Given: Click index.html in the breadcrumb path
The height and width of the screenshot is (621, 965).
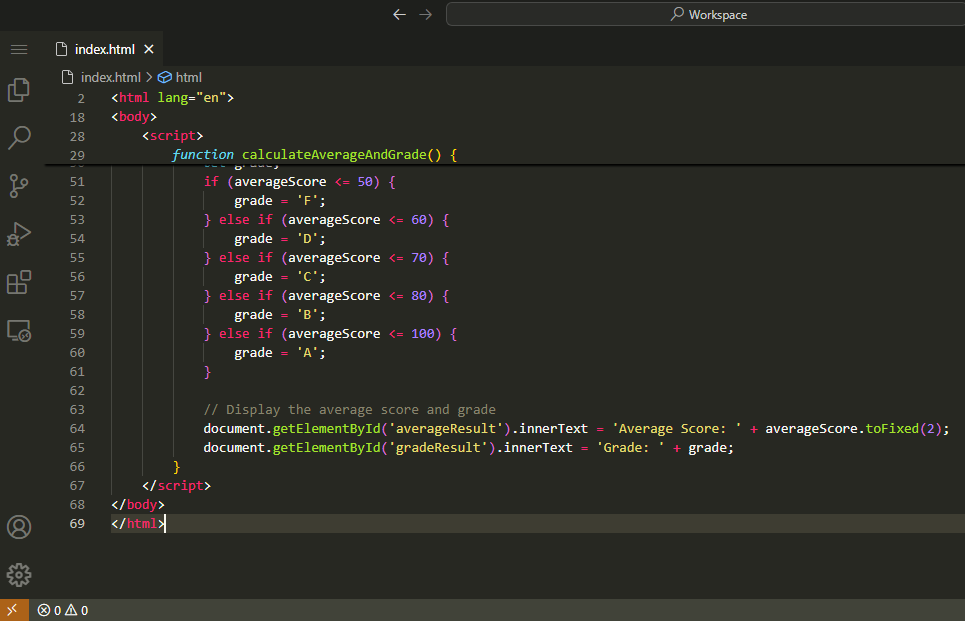Looking at the screenshot, I should point(110,77).
